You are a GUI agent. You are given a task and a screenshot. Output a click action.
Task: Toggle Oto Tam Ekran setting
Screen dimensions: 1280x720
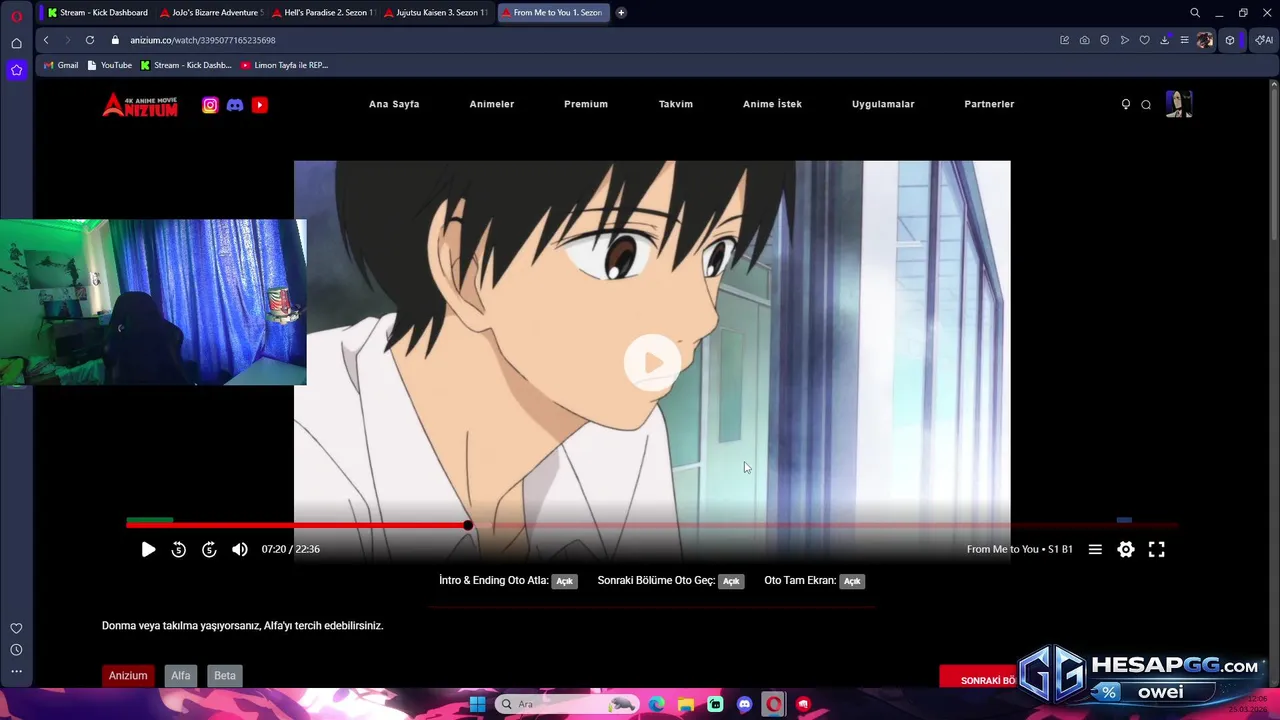click(852, 581)
